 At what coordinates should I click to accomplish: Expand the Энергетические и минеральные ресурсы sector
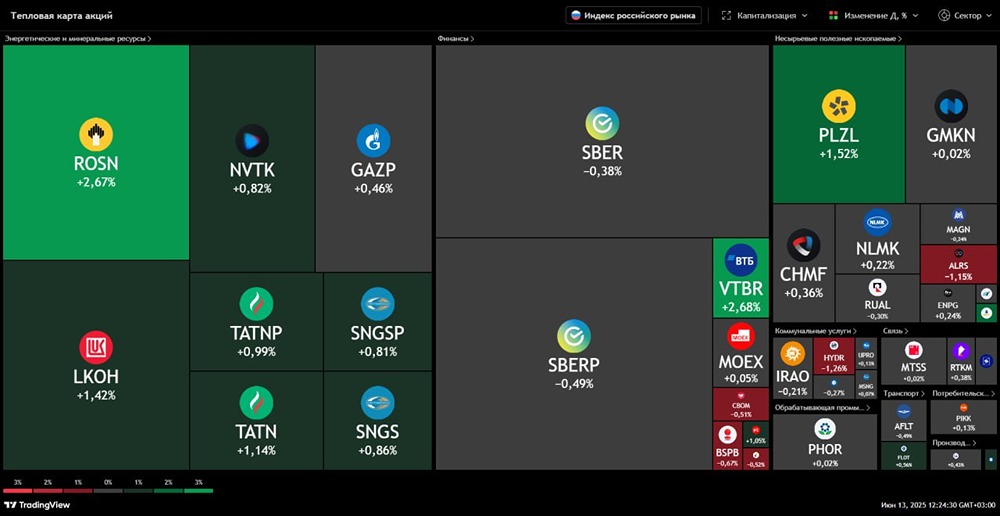(x=78, y=39)
